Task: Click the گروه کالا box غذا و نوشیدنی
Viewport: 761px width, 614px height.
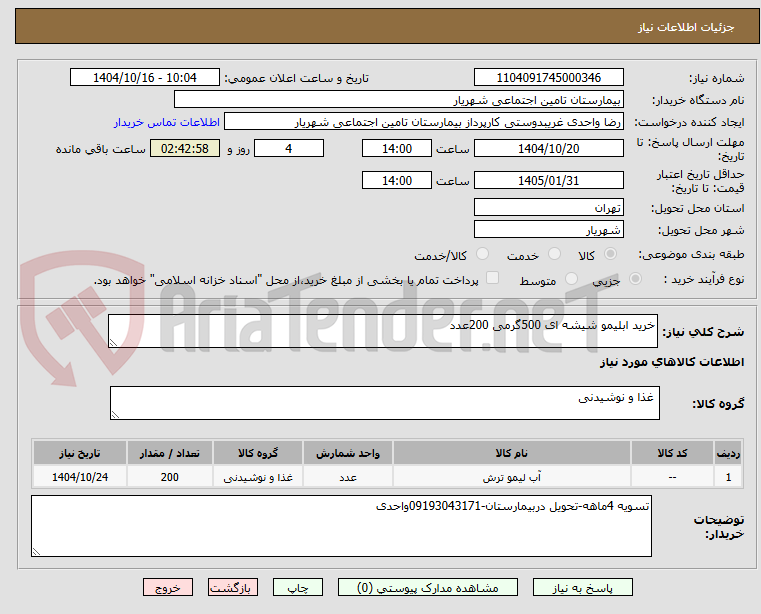Action: [385, 403]
